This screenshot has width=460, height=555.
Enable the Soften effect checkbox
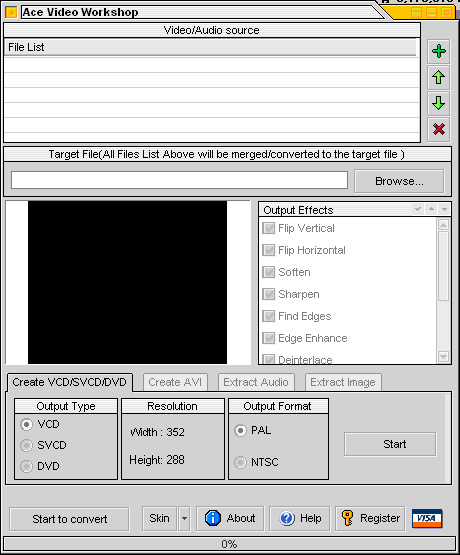269,272
